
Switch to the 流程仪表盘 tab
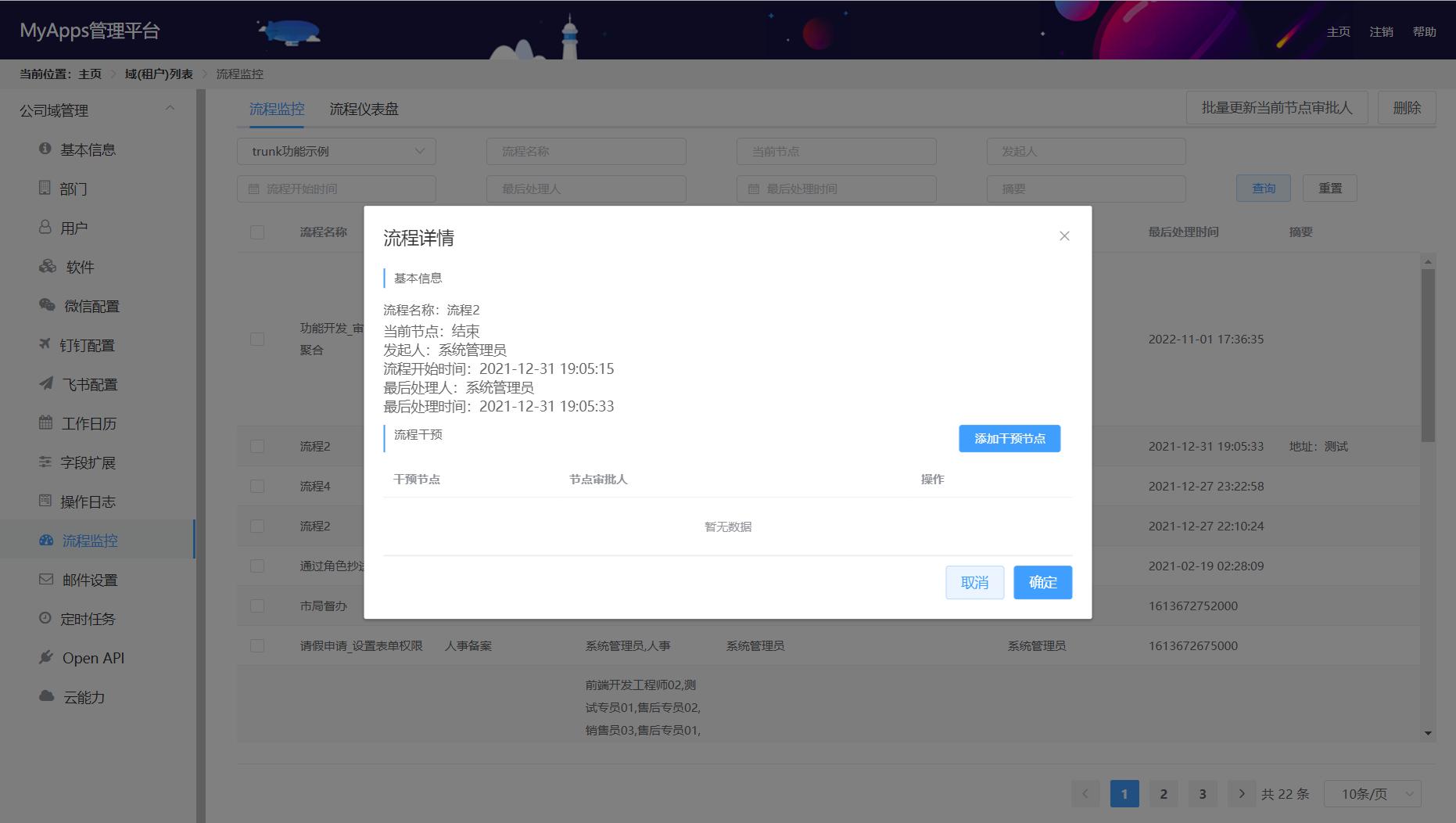pyautogui.click(x=364, y=110)
